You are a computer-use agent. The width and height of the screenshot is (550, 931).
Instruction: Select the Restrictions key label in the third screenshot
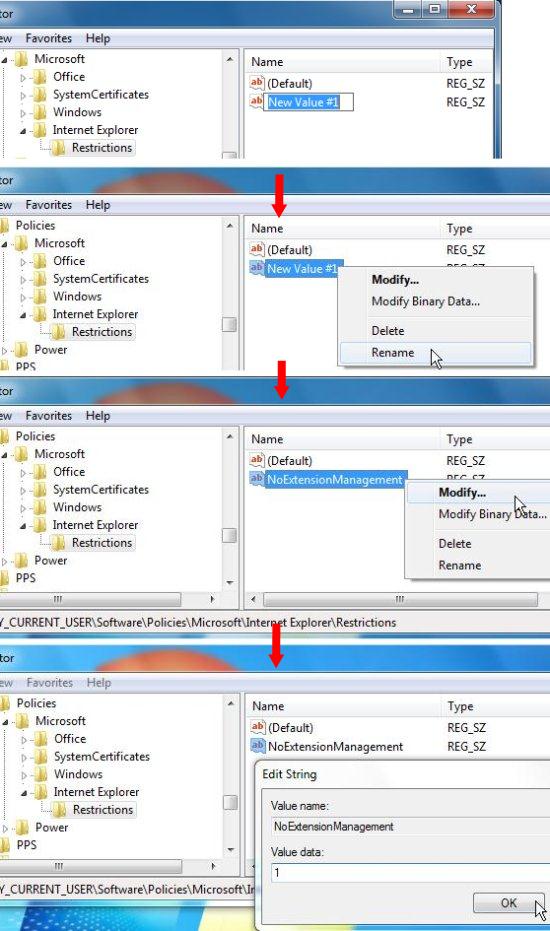(x=102, y=543)
